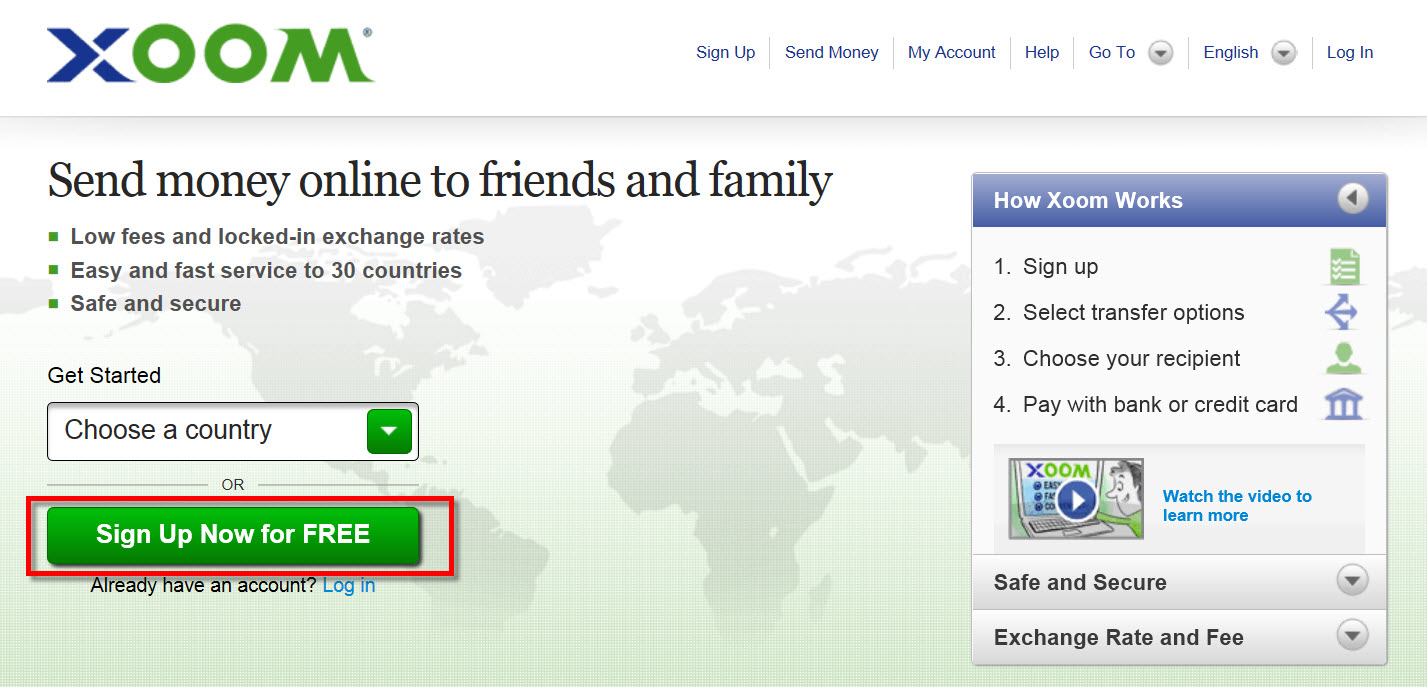Expand the Exchange Rate and Fee section
This screenshot has height=687, width=1427.
(1352, 636)
